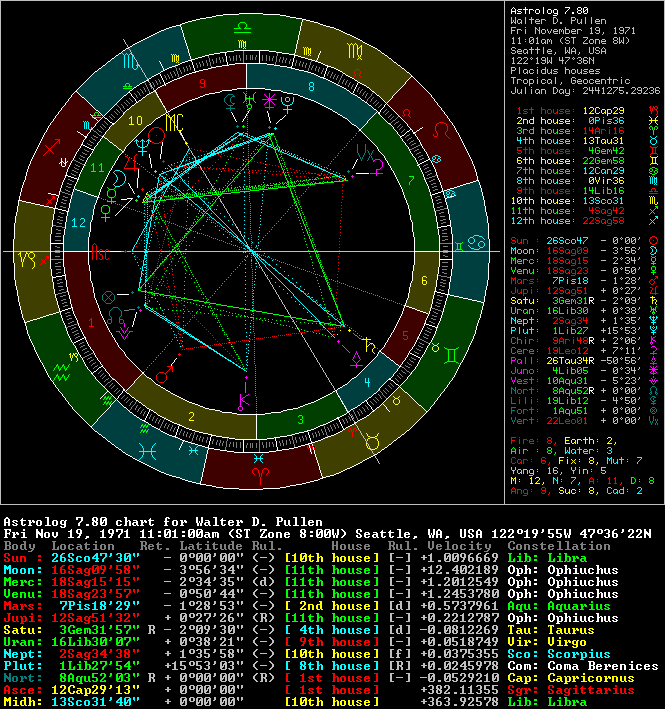
Task: Select the Pallas glyph next to Saturn
Action: pos(356,360)
